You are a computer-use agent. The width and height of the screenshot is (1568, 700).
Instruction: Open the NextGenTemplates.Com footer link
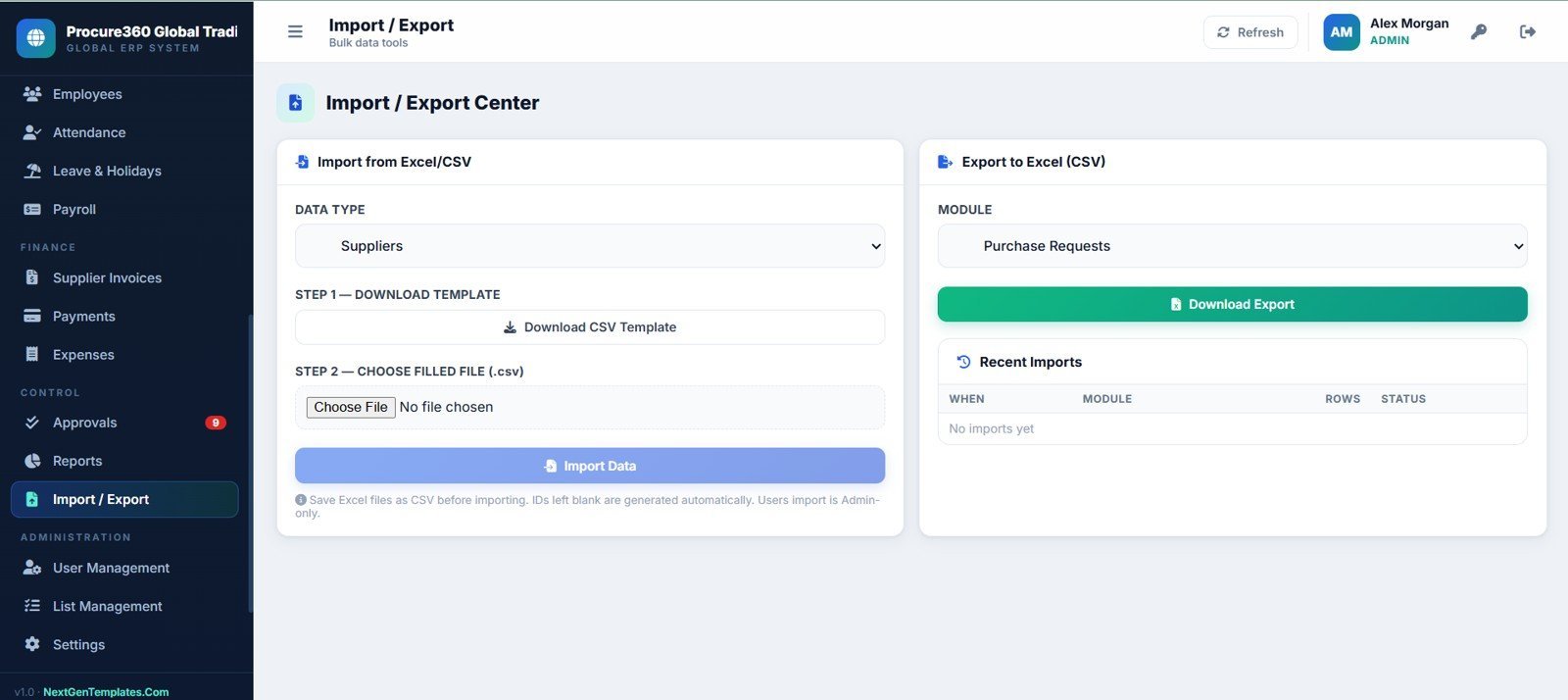point(106,692)
